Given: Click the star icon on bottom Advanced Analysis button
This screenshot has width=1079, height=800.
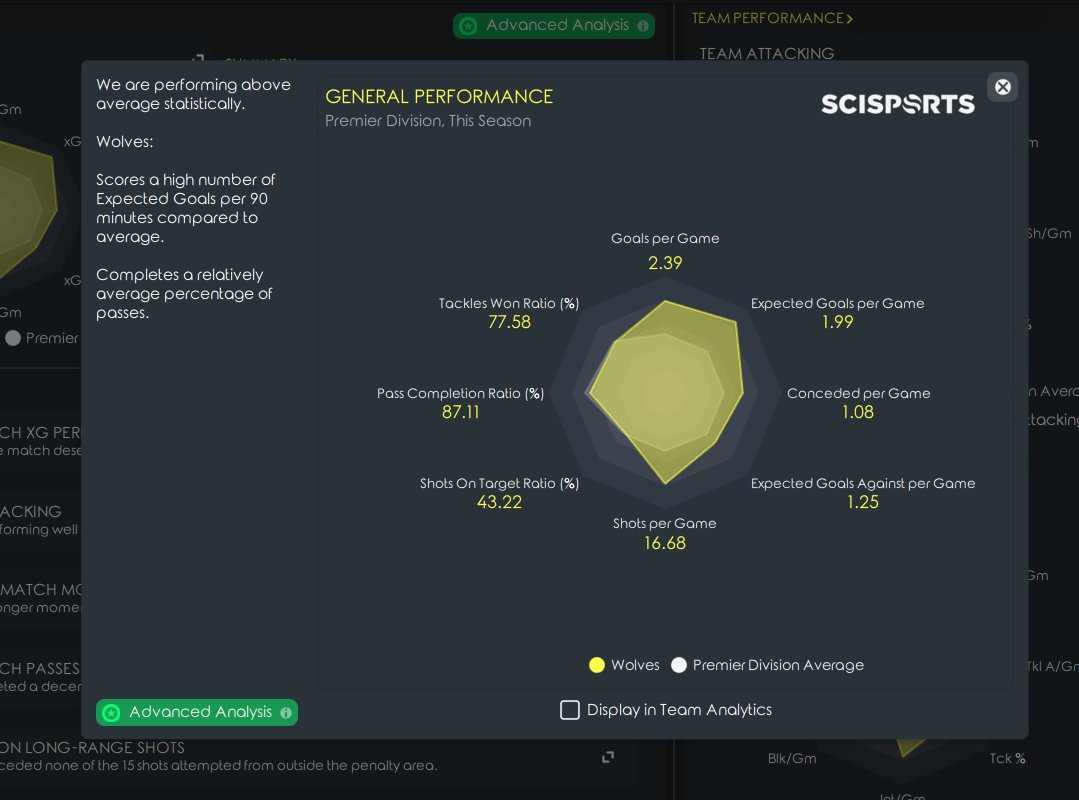Looking at the screenshot, I should pos(111,713).
